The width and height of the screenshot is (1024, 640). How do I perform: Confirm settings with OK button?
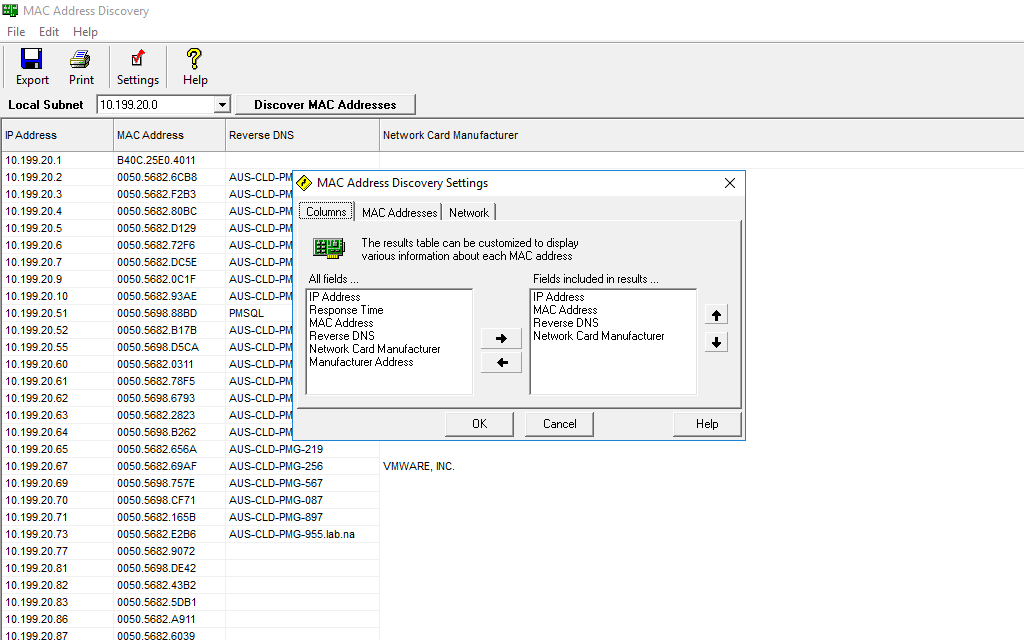click(479, 424)
